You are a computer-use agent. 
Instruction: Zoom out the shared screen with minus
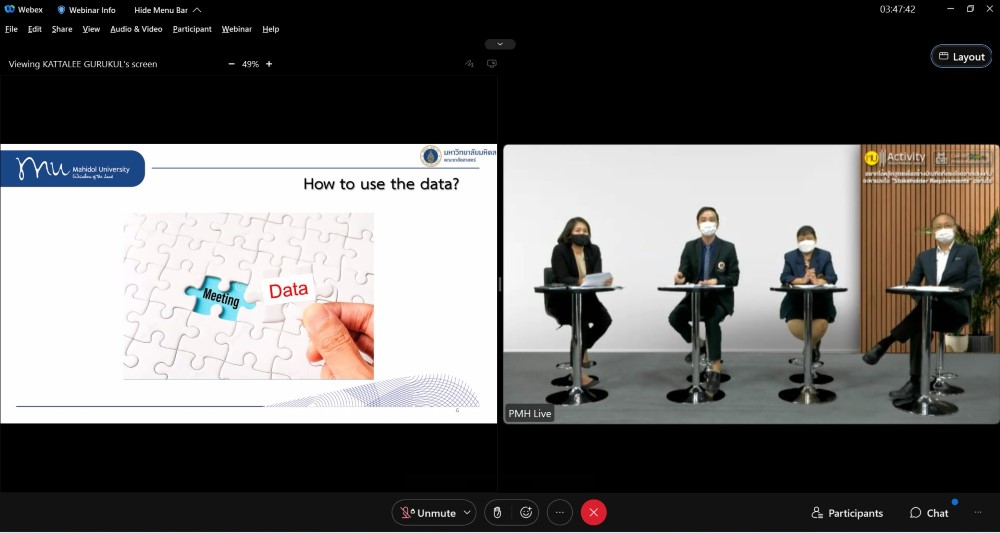pos(232,64)
